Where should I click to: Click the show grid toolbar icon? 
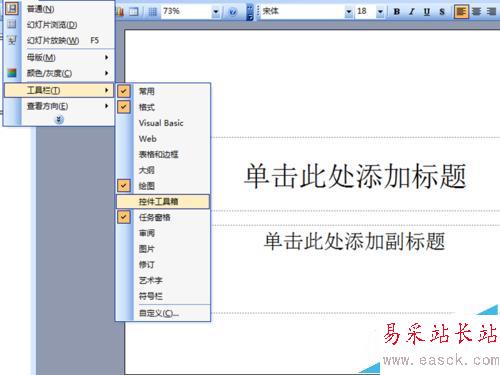153,12
